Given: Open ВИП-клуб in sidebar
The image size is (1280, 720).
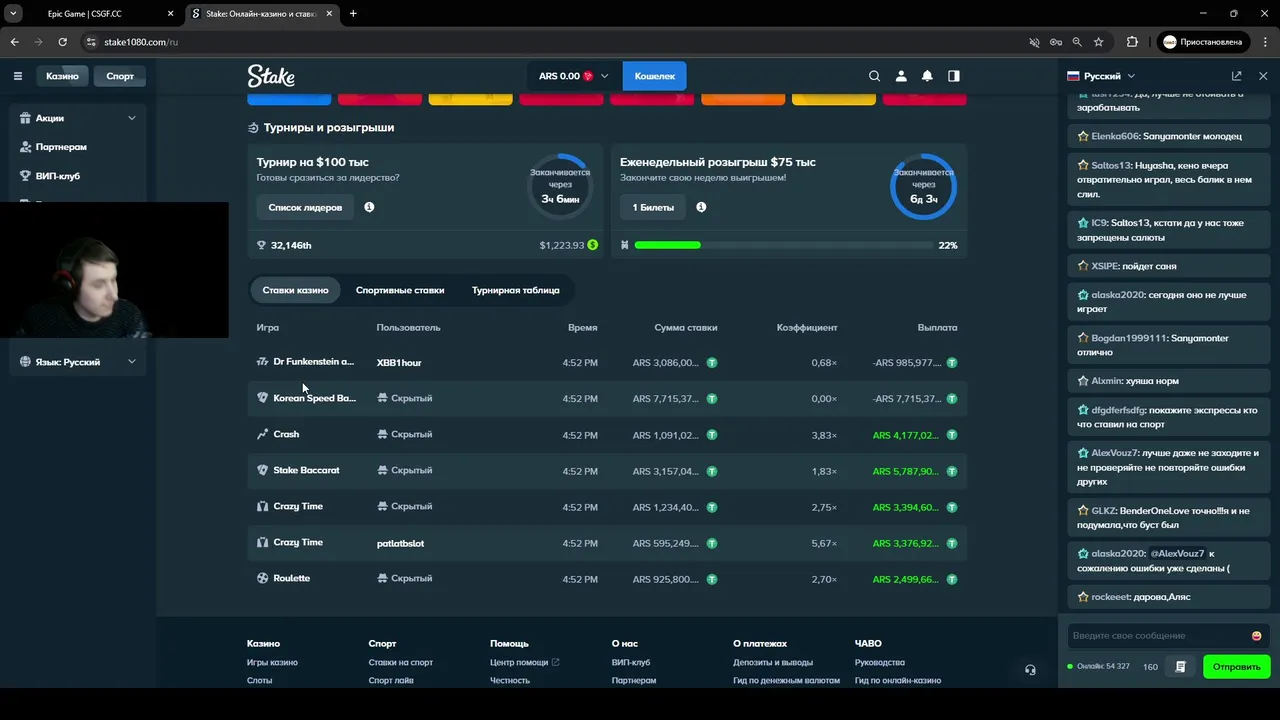Looking at the screenshot, I should coord(58,176).
